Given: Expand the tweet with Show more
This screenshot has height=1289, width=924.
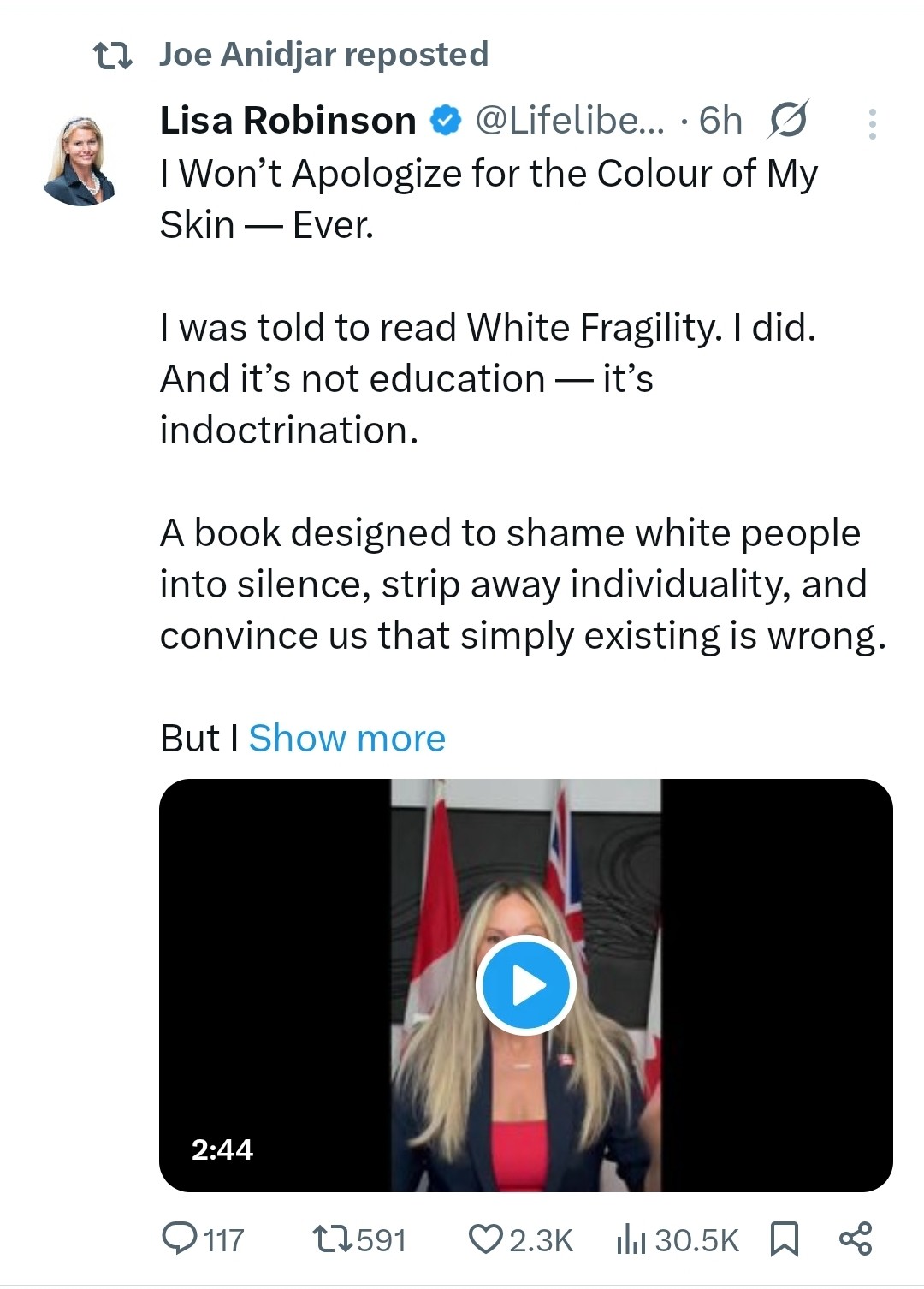Looking at the screenshot, I should [346, 738].
